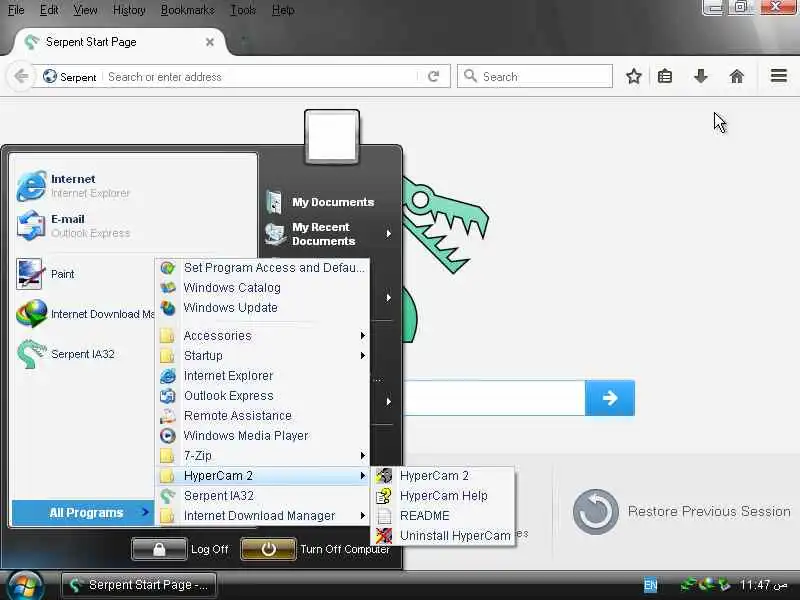Expand the Startup folder
The width and height of the screenshot is (800, 600).
point(263,356)
